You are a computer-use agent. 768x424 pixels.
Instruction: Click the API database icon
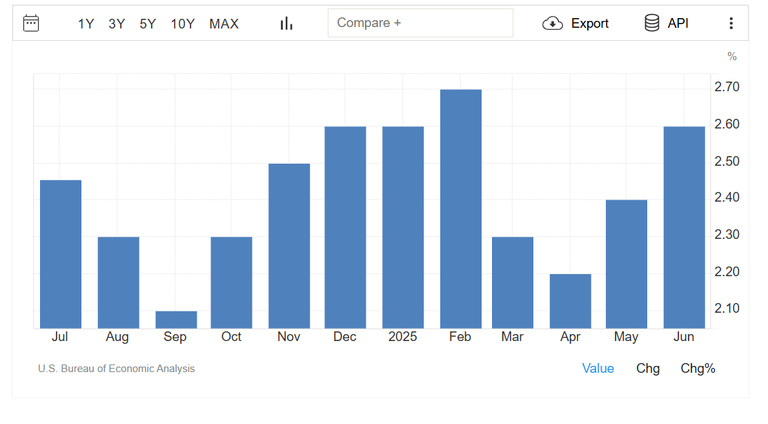coord(651,23)
